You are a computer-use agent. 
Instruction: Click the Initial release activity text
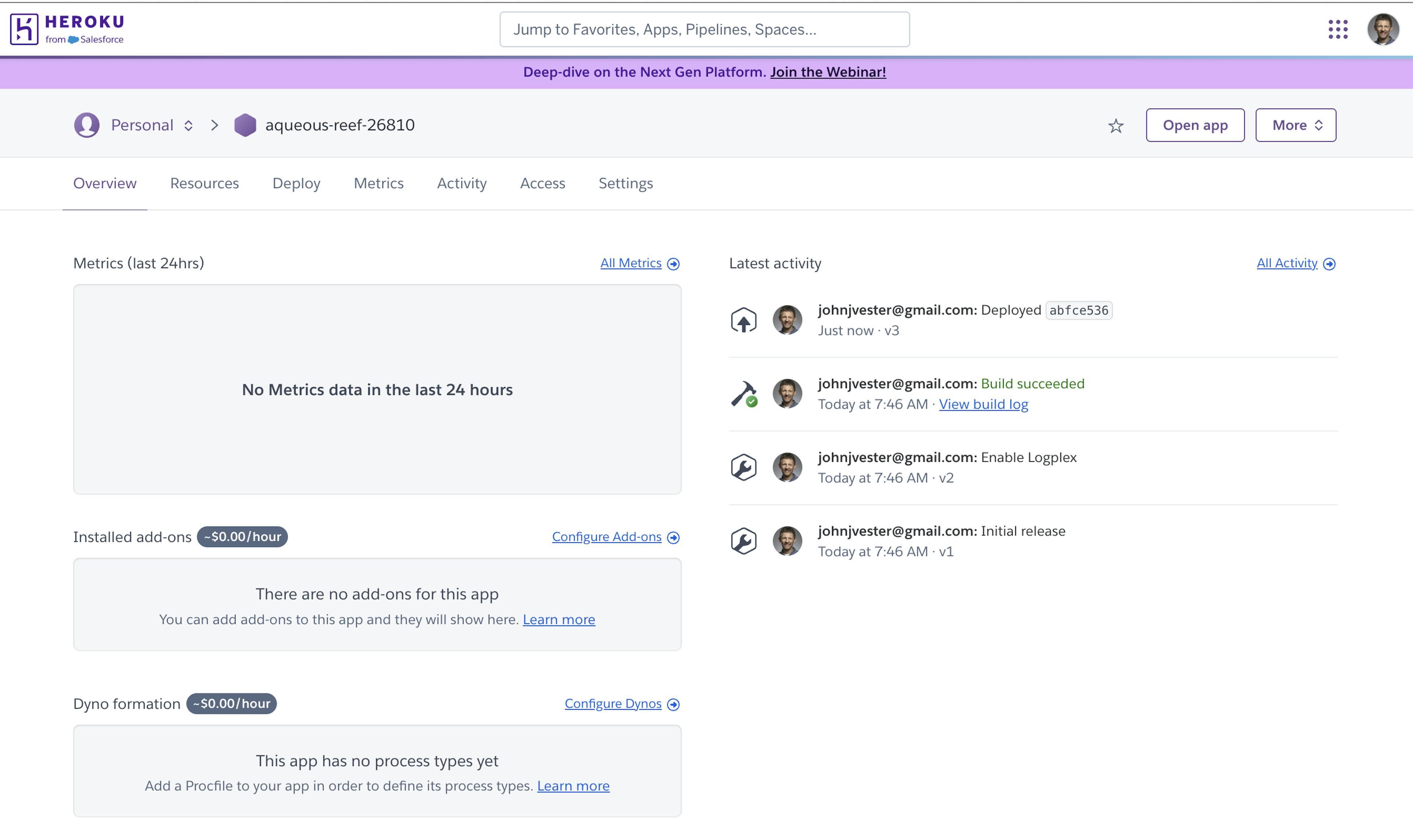click(1023, 531)
